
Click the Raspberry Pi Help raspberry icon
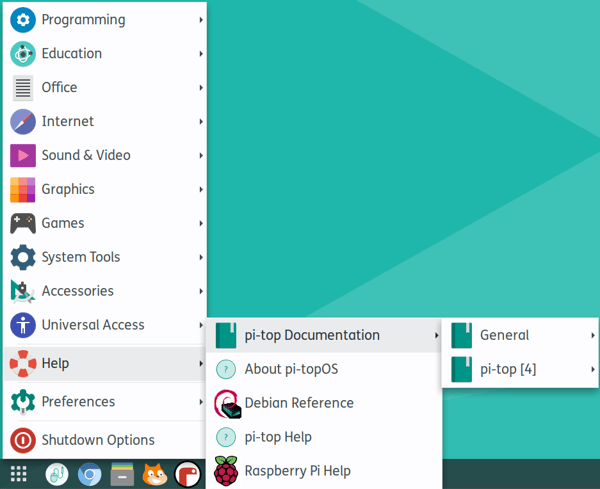[x=226, y=471]
